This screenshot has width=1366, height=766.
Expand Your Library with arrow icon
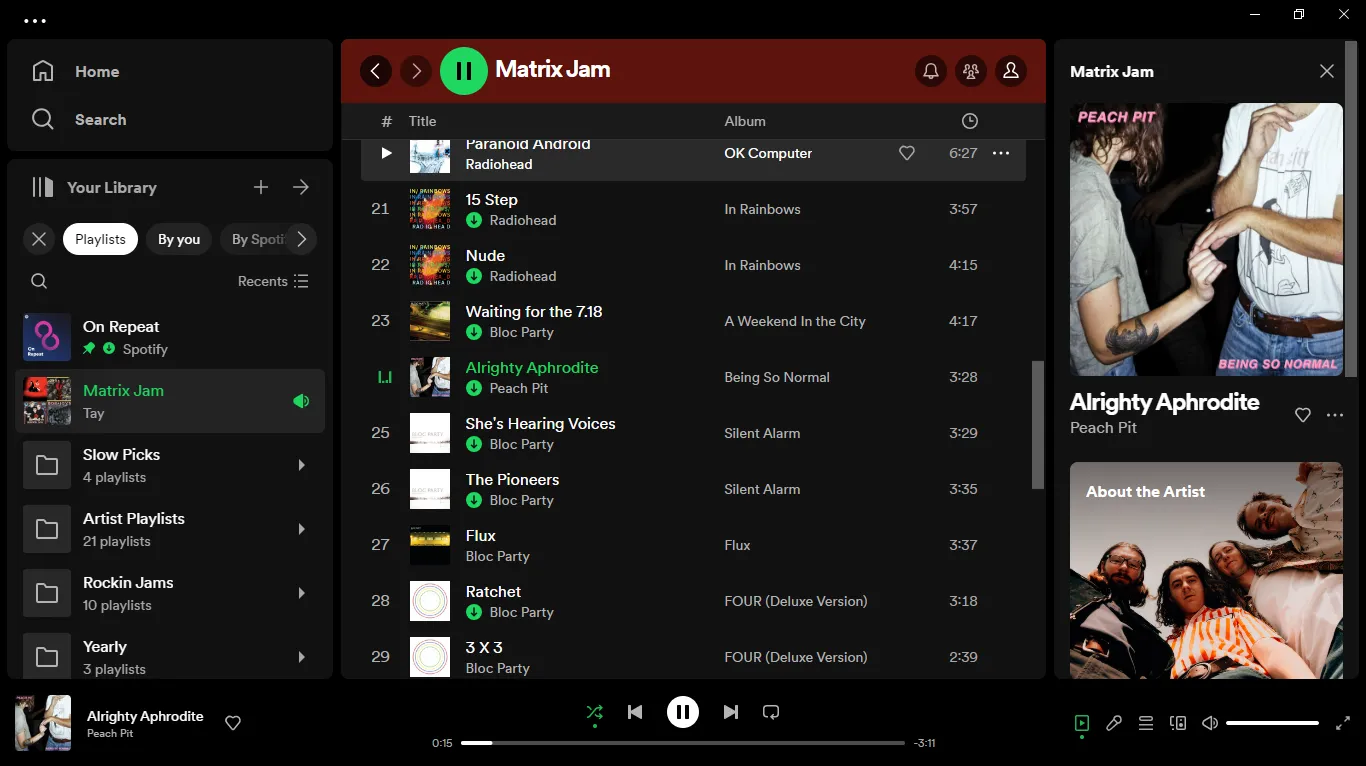click(301, 187)
